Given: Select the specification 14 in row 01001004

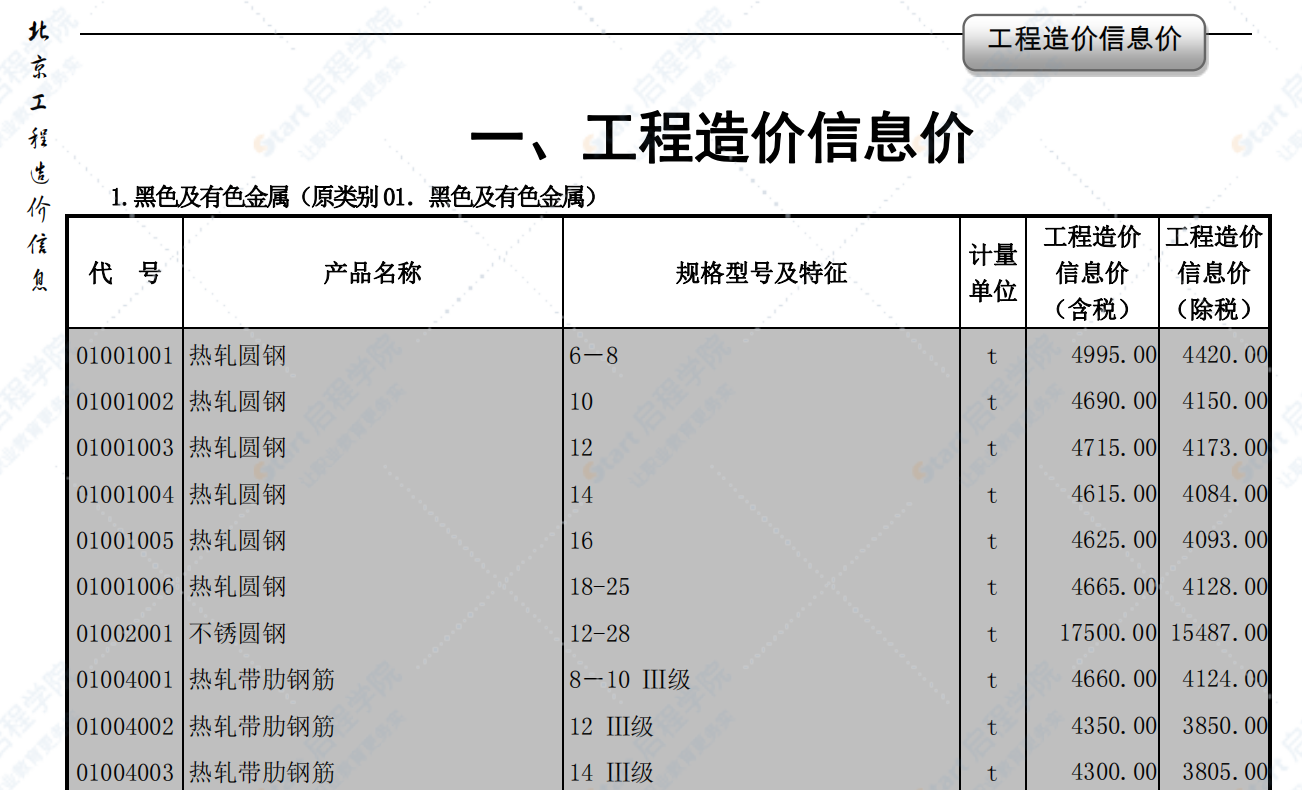Looking at the screenshot, I should tap(581, 494).
